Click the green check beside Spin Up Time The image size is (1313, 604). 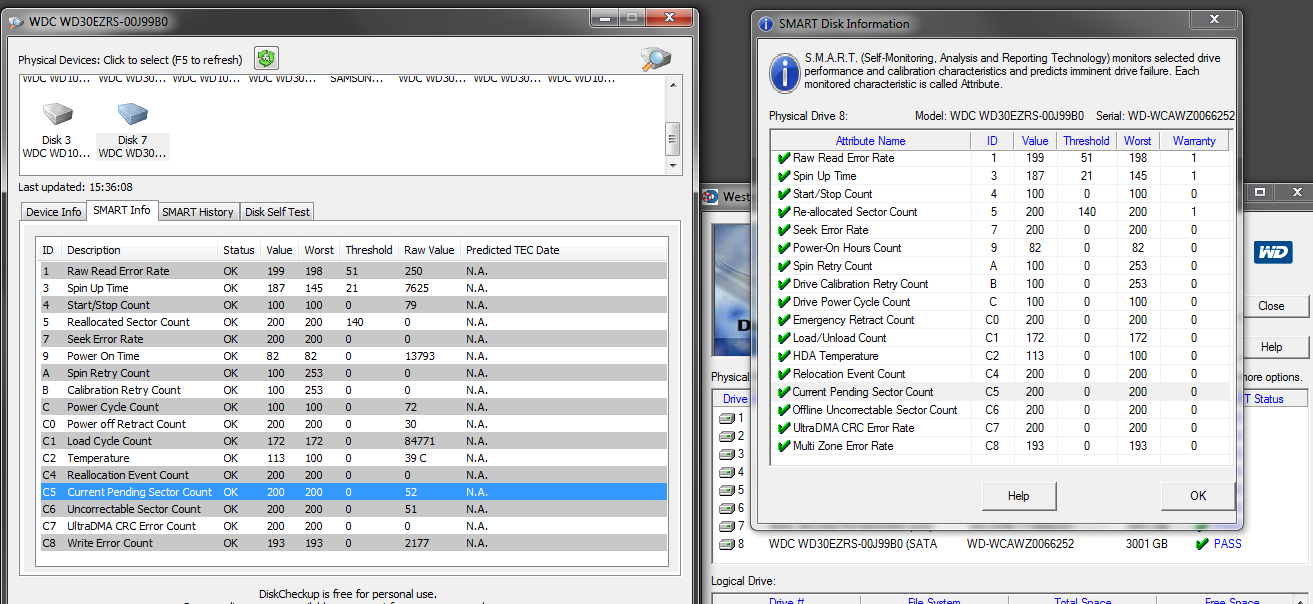coord(783,176)
